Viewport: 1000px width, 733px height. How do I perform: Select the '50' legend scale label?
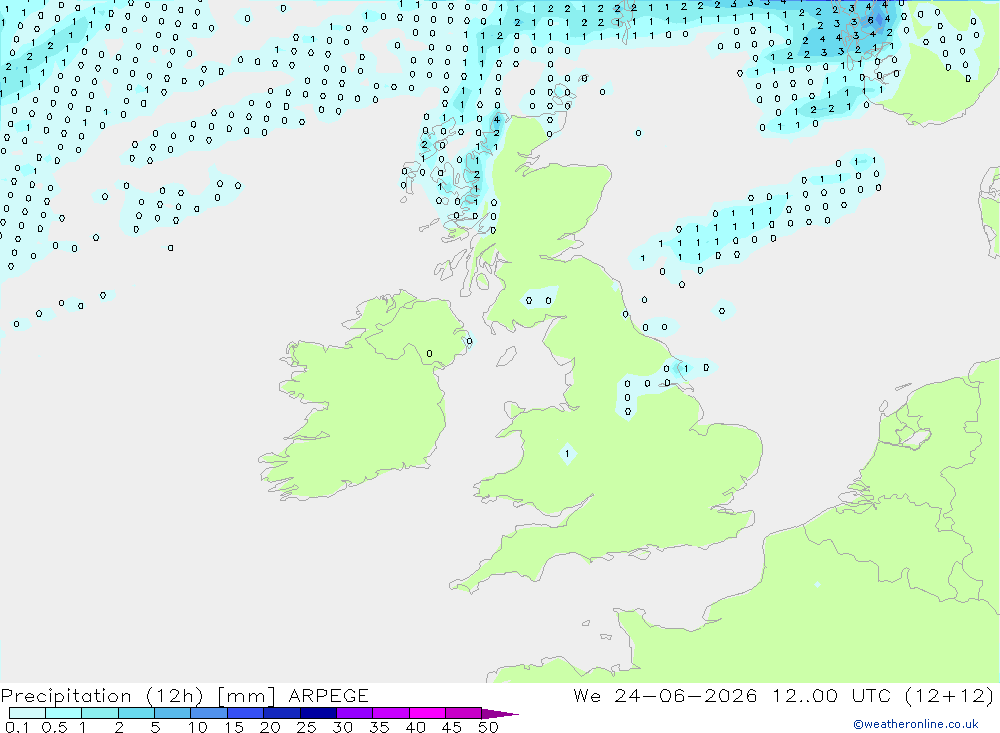(x=488, y=727)
